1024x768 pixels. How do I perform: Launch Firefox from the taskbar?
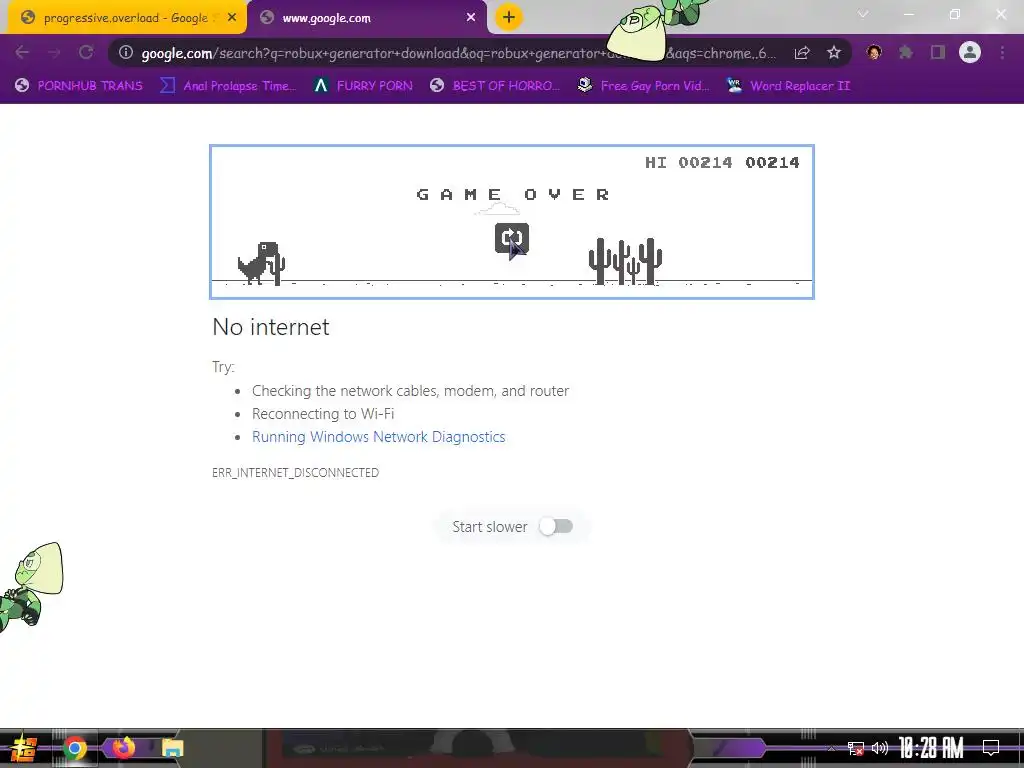[123, 748]
